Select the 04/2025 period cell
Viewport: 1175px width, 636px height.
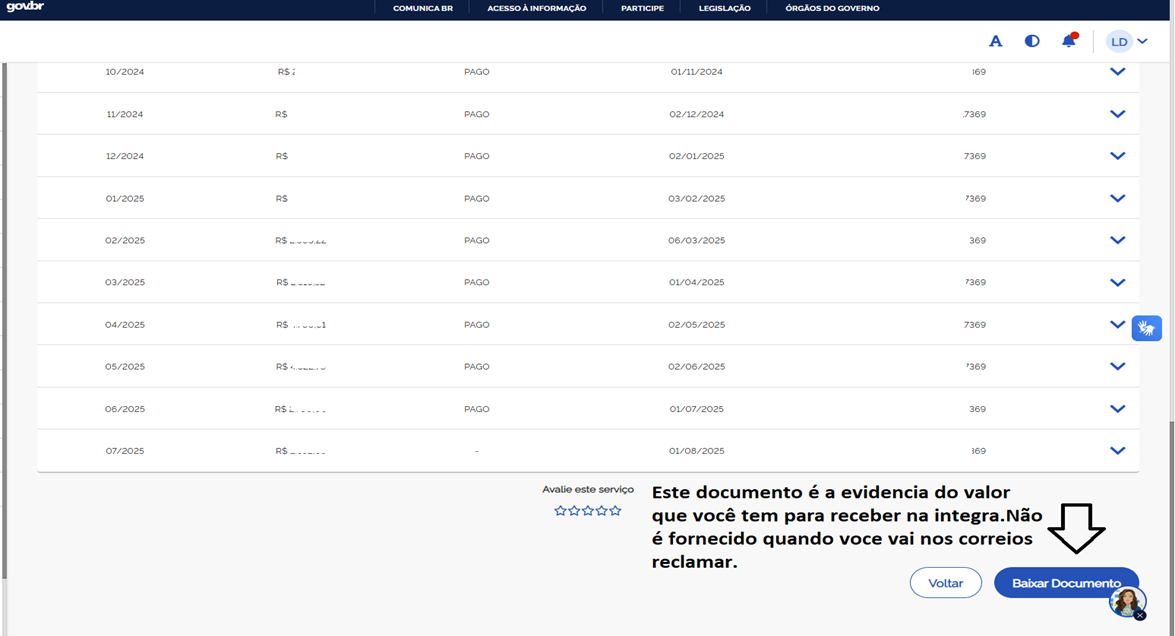pos(124,324)
